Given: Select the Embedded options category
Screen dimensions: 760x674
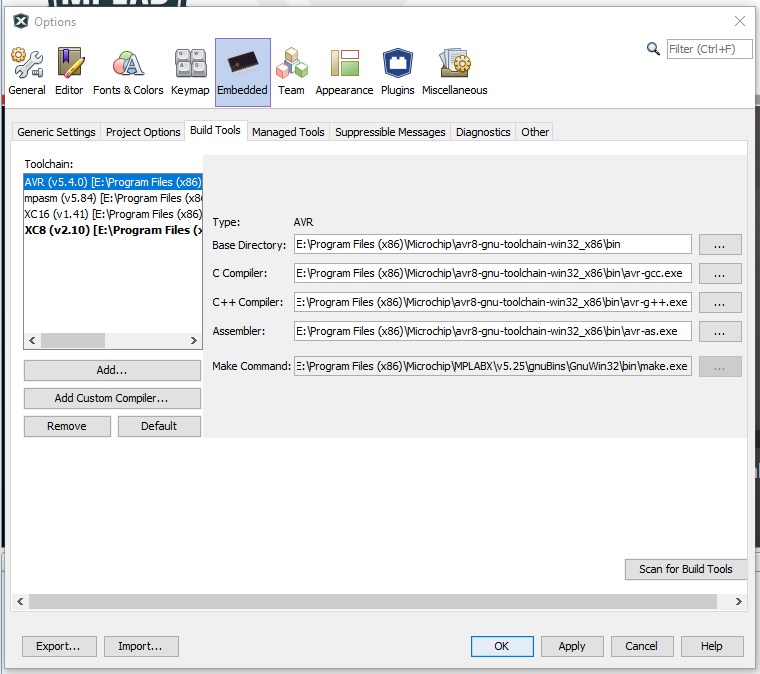Looking at the screenshot, I should (x=242, y=72).
